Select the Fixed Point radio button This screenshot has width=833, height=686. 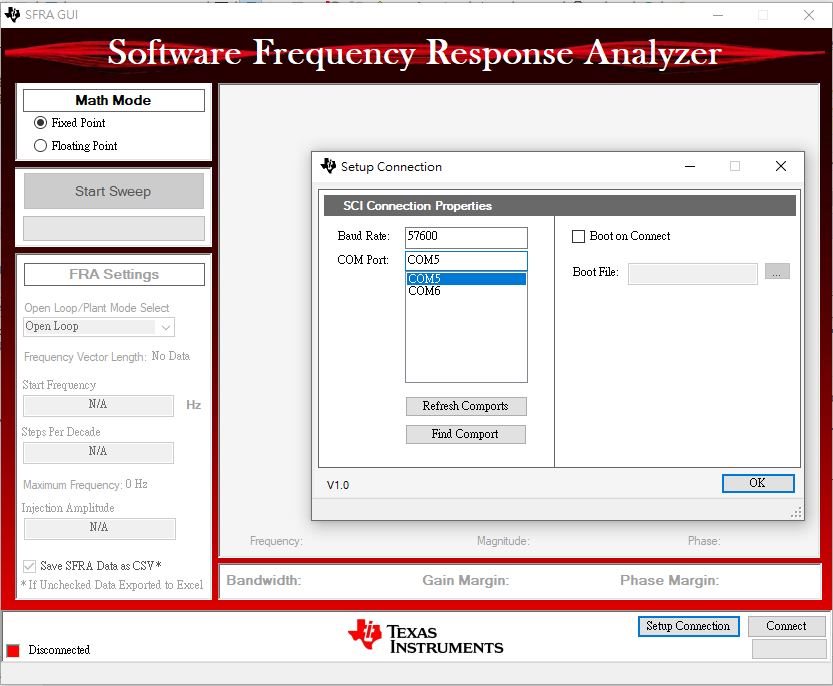(x=40, y=123)
